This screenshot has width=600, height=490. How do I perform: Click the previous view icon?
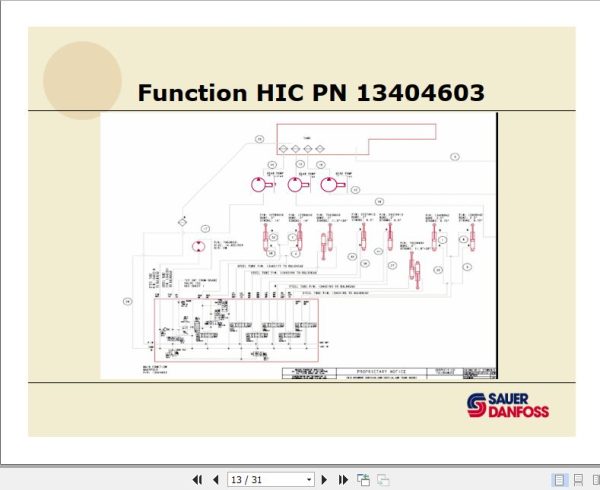tap(363, 480)
